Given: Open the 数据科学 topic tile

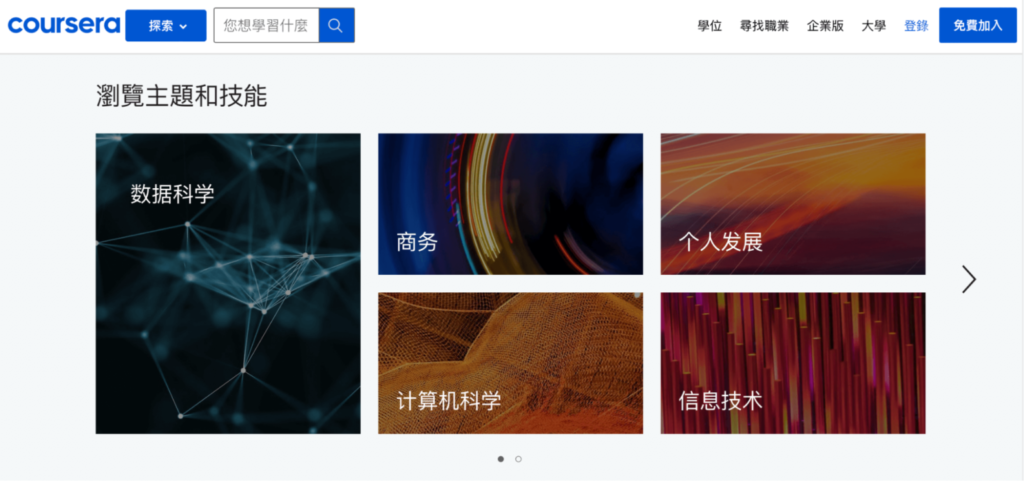Looking at the screenshot, I should [x=228, y=283].
